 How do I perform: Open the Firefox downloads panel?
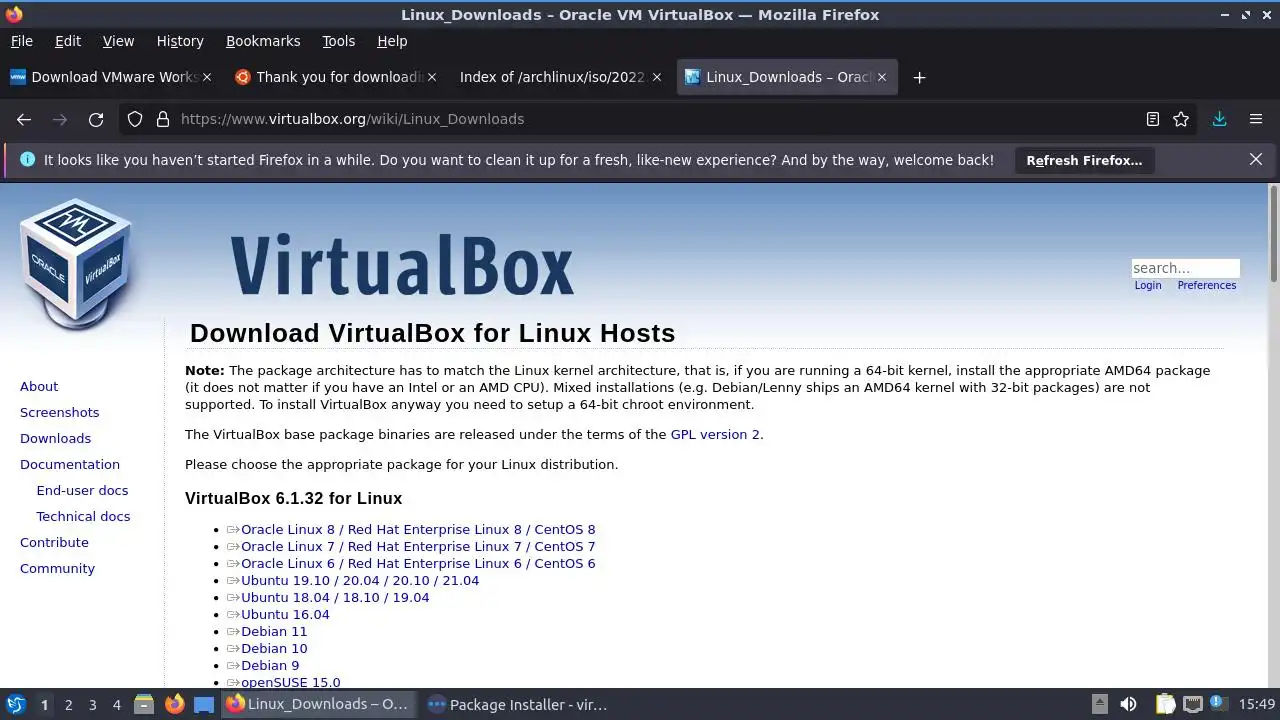point(1219,119)
